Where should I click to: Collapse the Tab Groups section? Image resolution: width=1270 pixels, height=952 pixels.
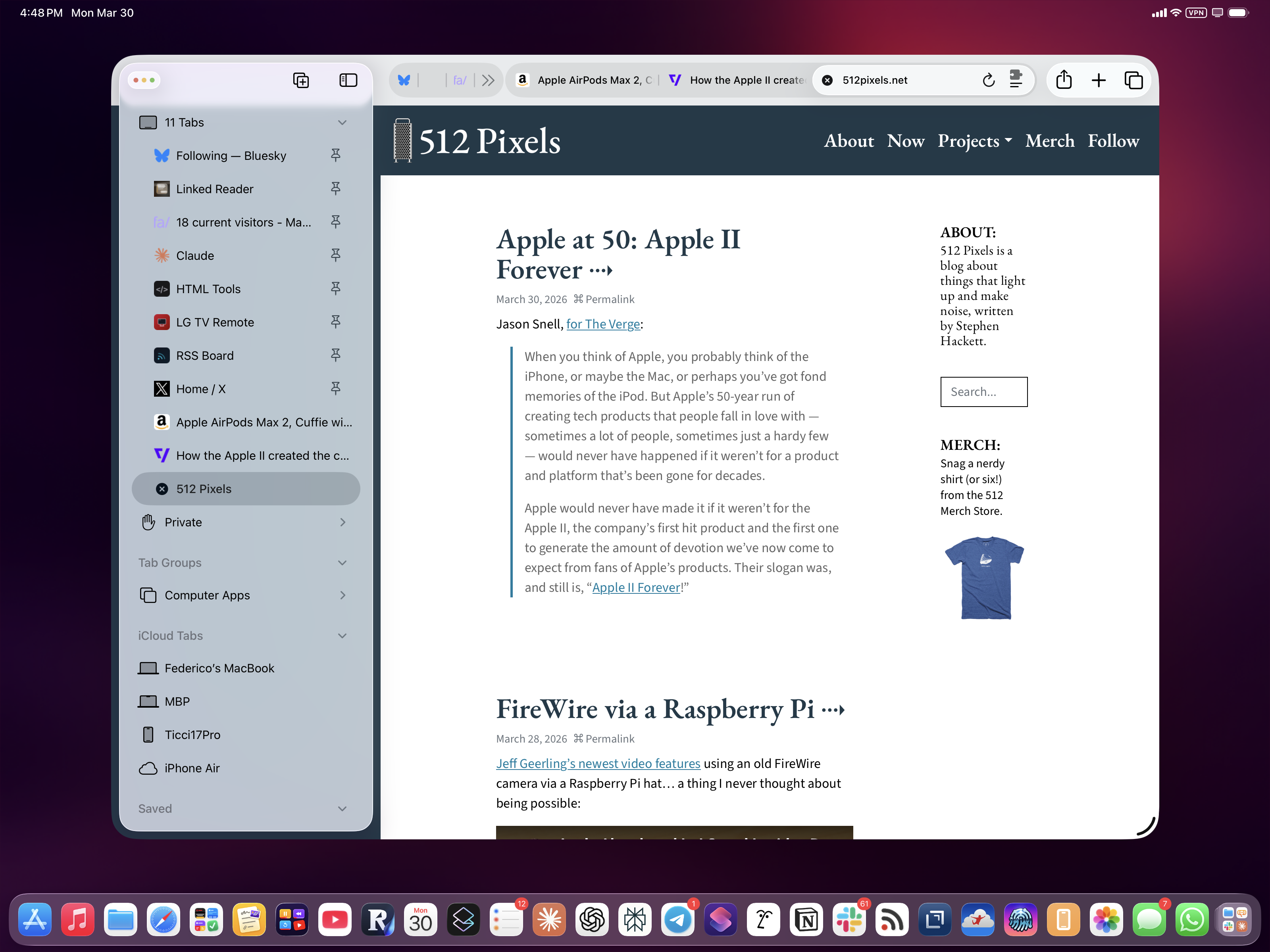click(343, 563)
